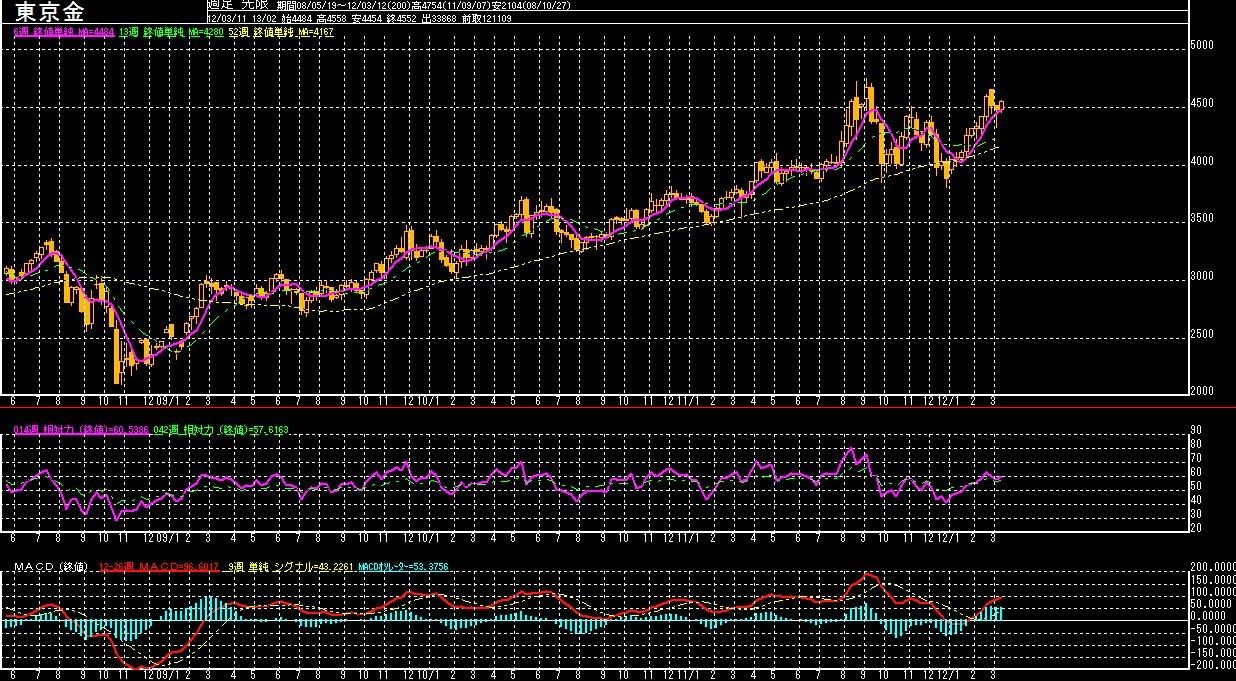Select the 52週 終値単純 MA=4167 legend
Screen dimensions: 1236x681
point(281,32)
